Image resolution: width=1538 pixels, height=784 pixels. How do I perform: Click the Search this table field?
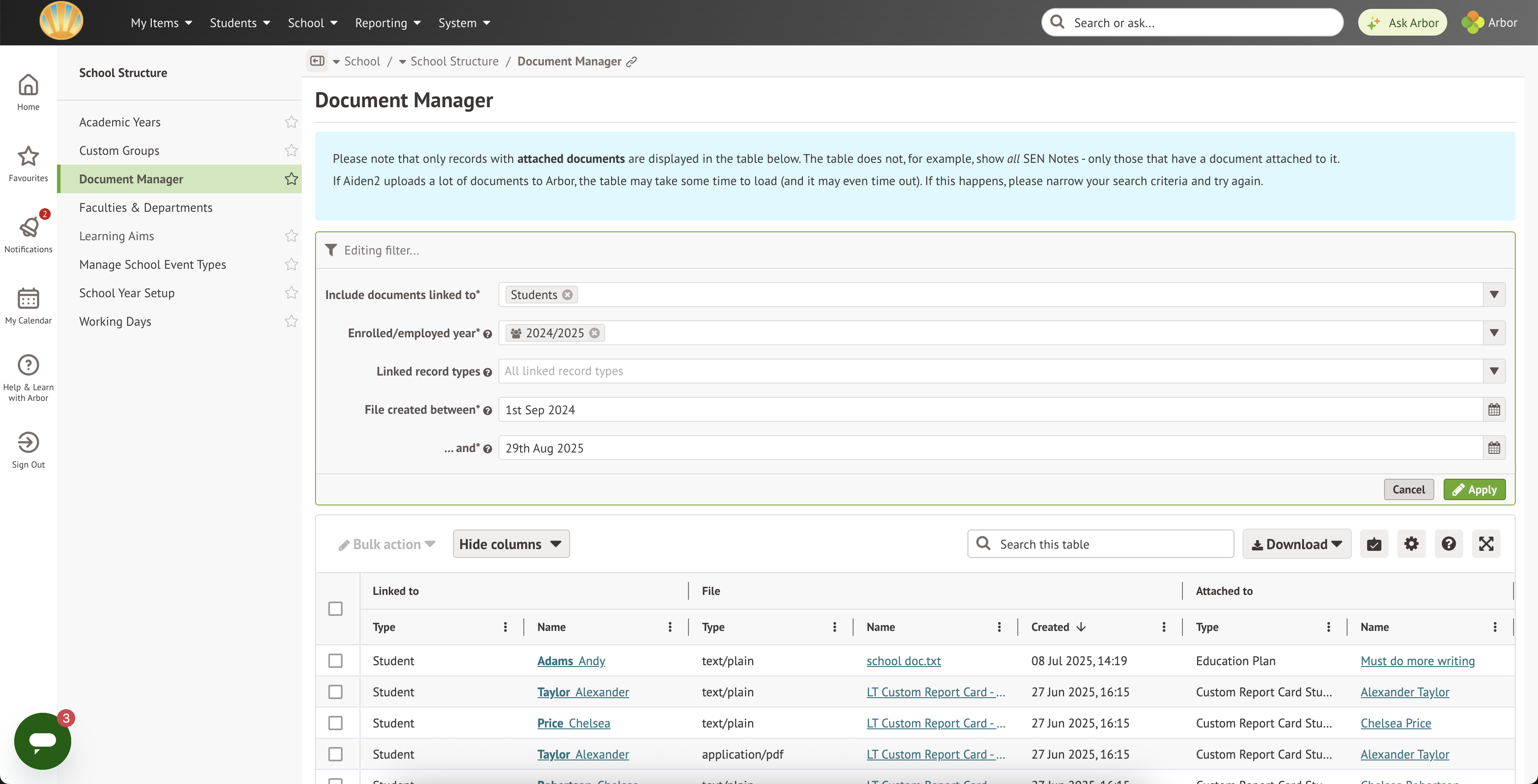1101,544
